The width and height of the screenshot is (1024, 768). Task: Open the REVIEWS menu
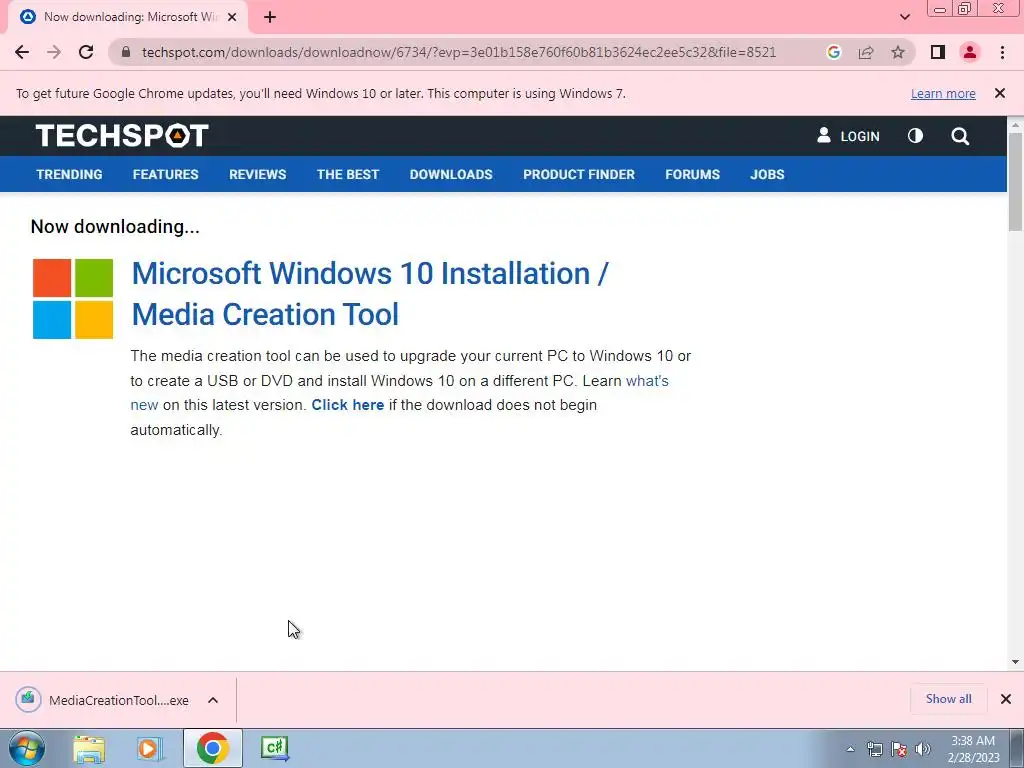(x=257, y=174)
